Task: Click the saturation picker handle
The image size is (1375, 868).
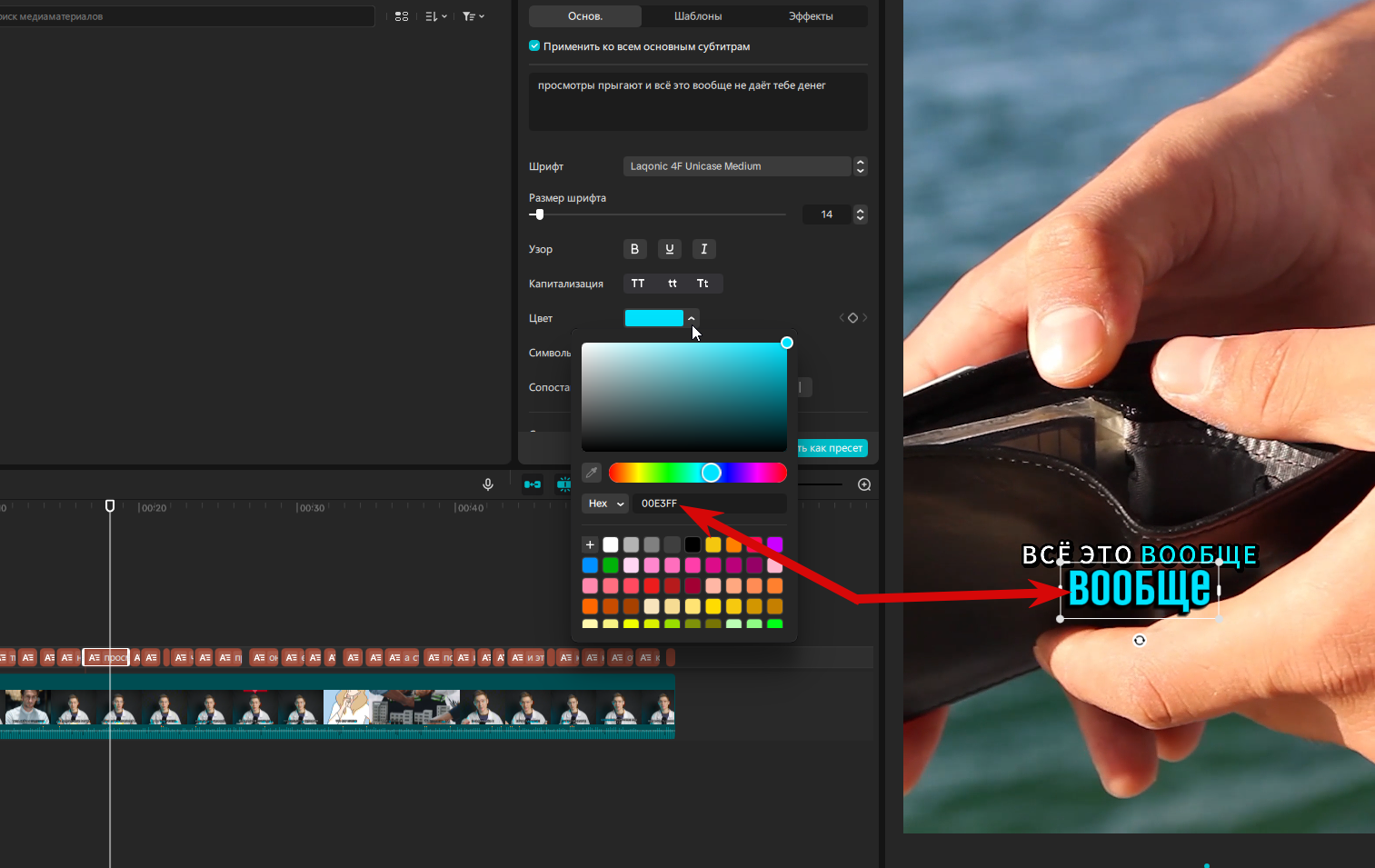Action: tap(787, 343)
